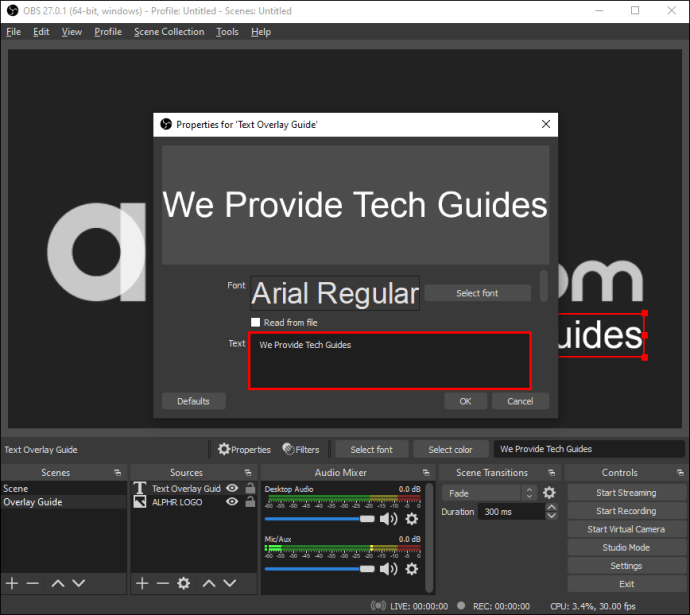The height and width of the screenshot is (615, 690).
Task: Remove the selected scene with minus icon
Action: pos(32,583)
